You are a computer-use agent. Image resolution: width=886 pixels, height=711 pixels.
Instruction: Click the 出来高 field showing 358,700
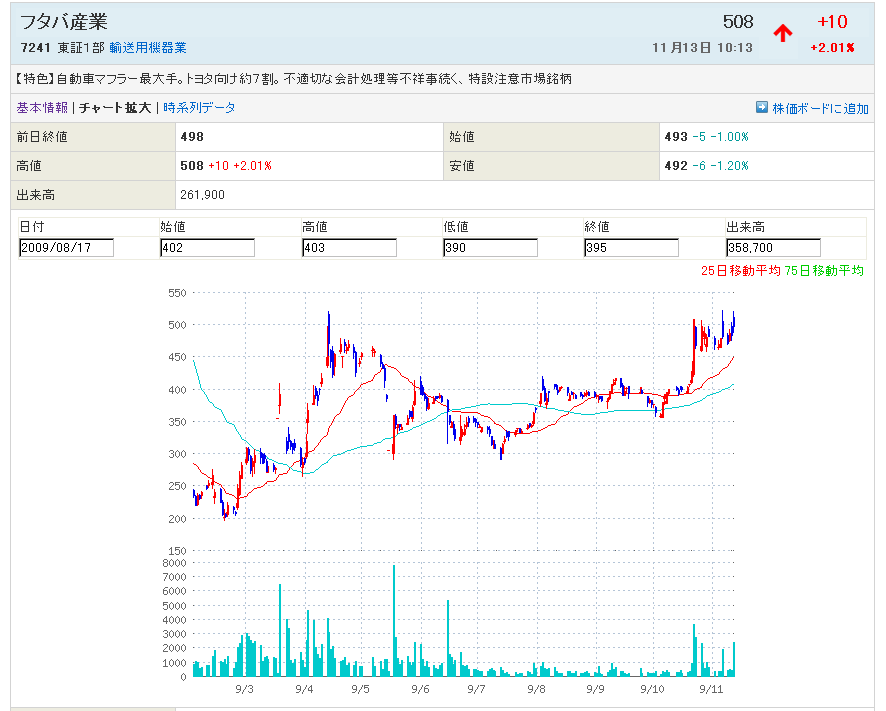(x=773, y=248)
